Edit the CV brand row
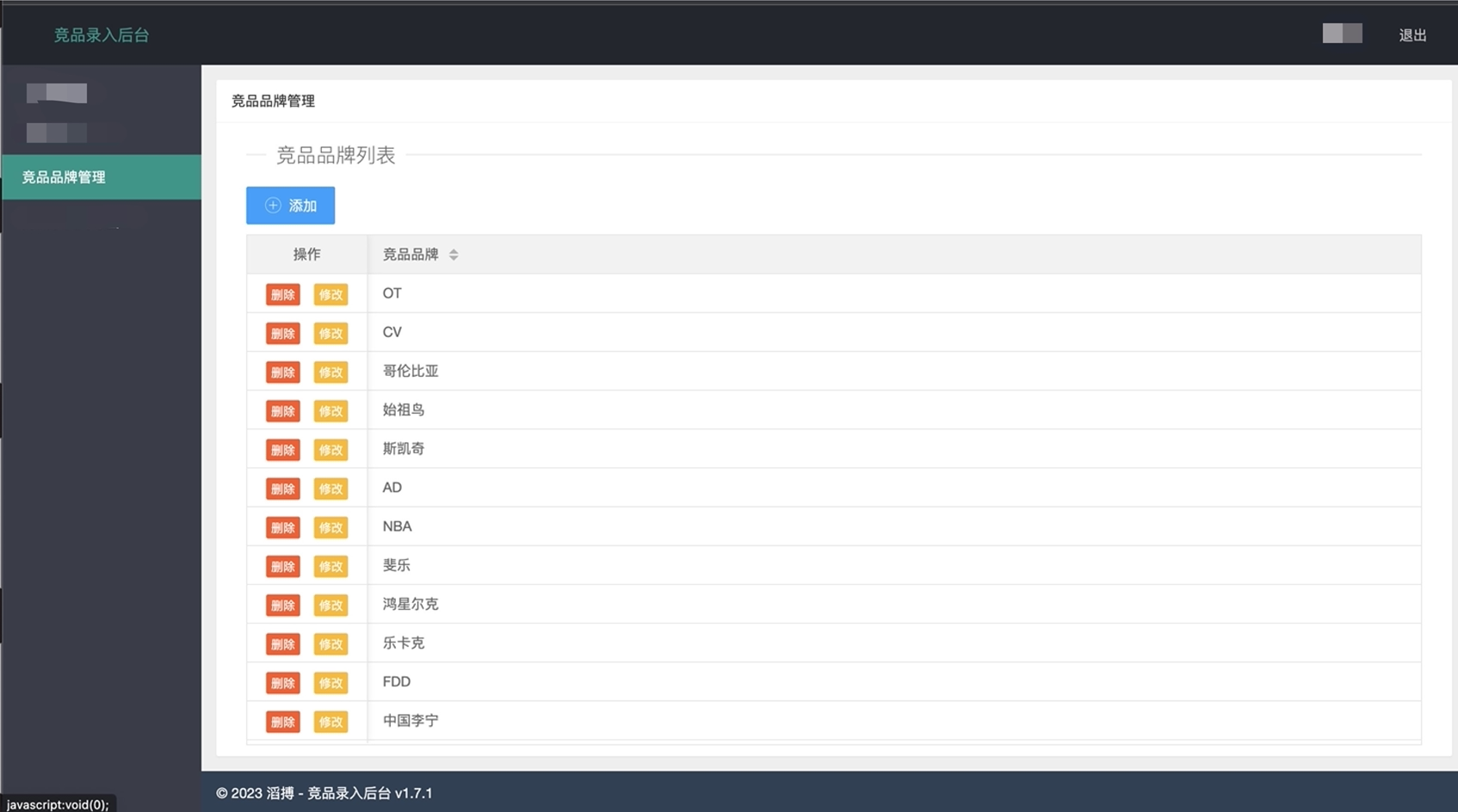The image size is (1458, 812). [x=331, y=333]
